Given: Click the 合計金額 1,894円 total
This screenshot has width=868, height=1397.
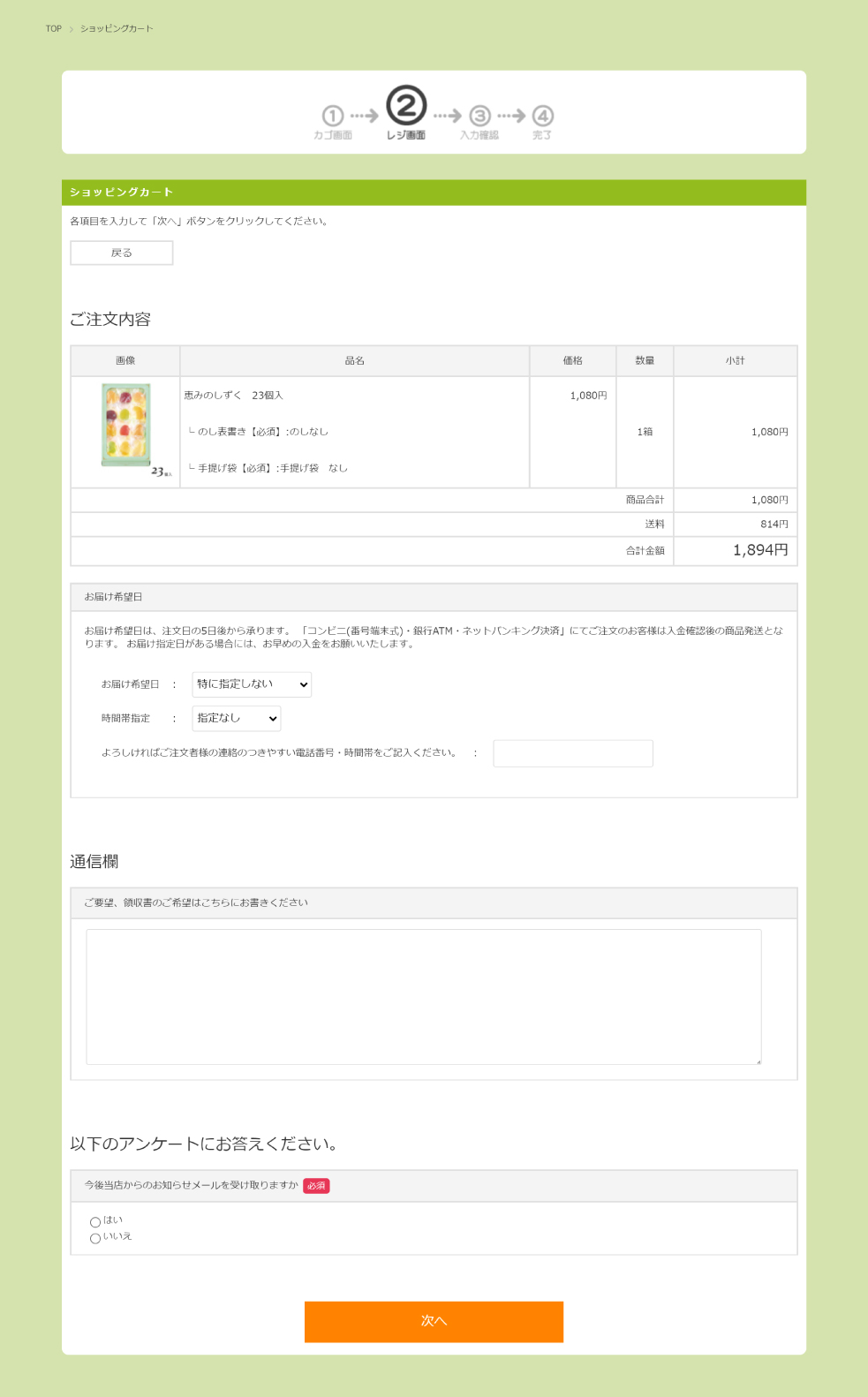Looking at the screenshot, I should click(759, 550).
